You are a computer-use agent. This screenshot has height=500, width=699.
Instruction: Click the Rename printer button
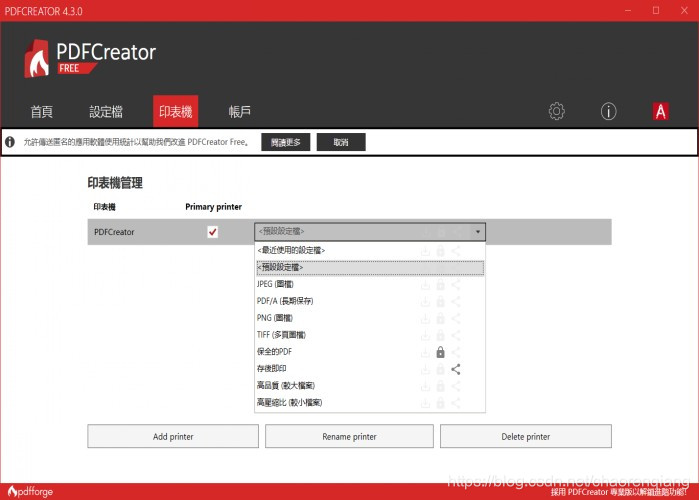(349, 436)
